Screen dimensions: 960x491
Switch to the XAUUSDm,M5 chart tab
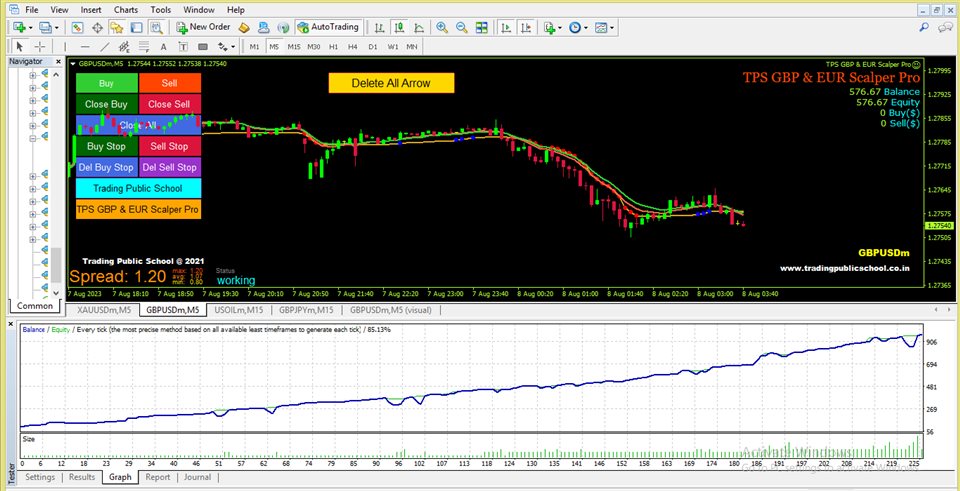click(103, 310)
